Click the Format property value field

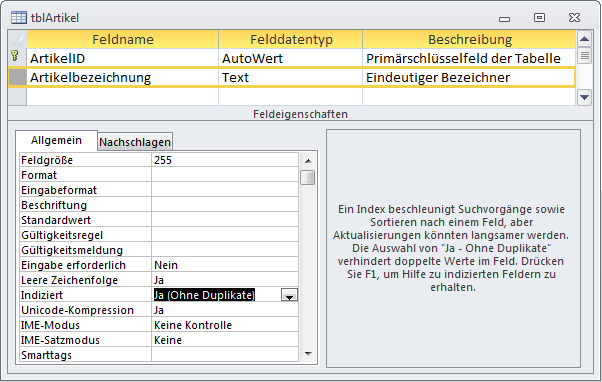(x=225, y=175)
